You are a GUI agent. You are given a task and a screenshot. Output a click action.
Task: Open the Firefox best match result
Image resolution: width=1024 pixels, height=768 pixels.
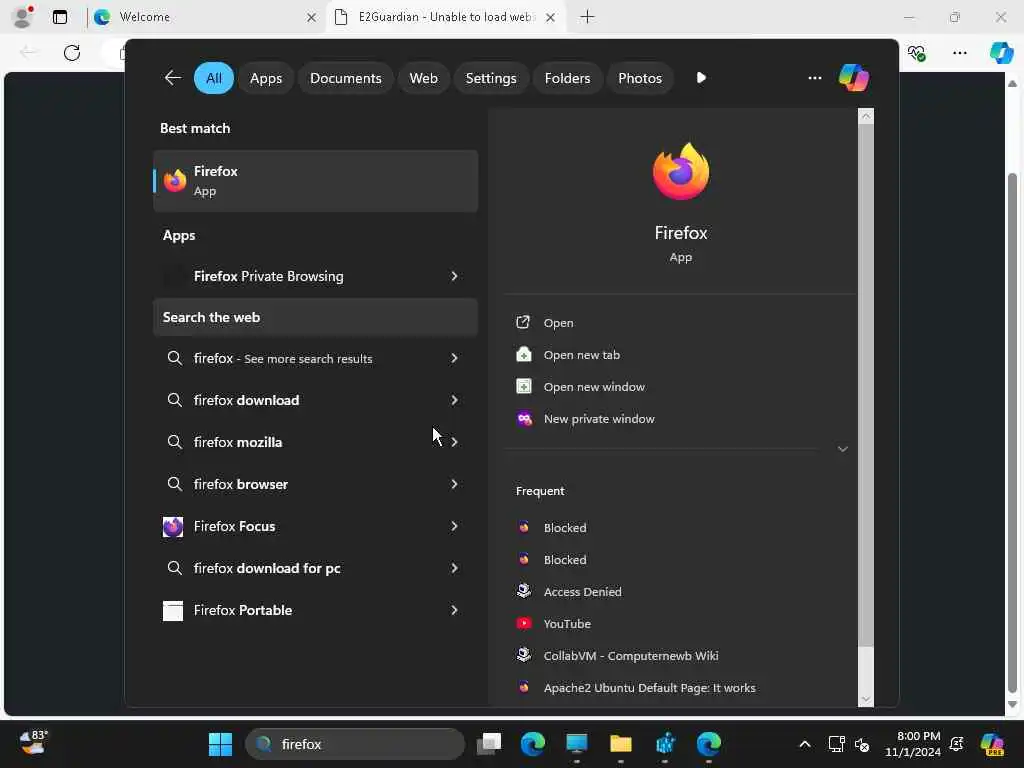tap(315, 181)
